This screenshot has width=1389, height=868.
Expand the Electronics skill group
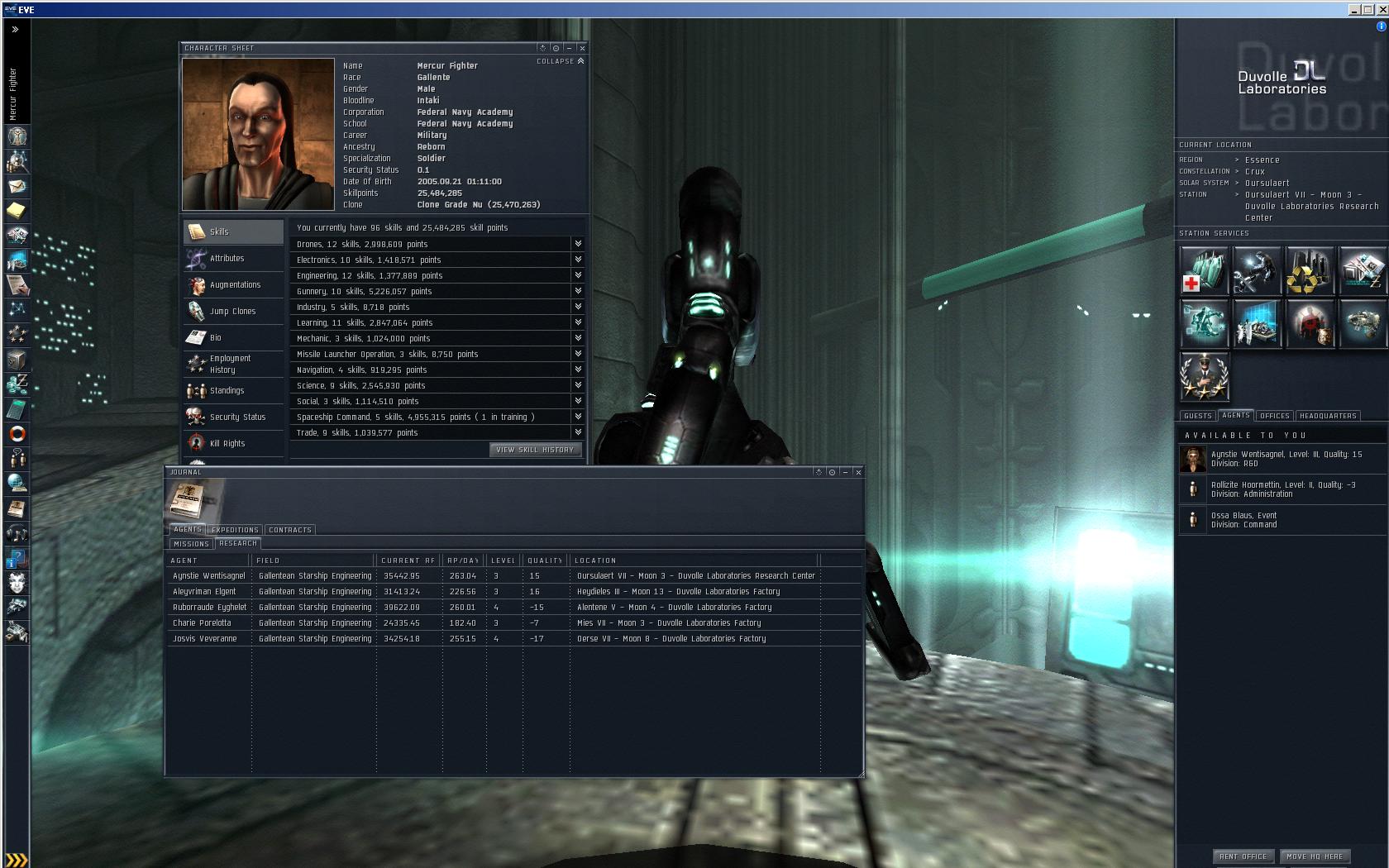coord(578,260)
